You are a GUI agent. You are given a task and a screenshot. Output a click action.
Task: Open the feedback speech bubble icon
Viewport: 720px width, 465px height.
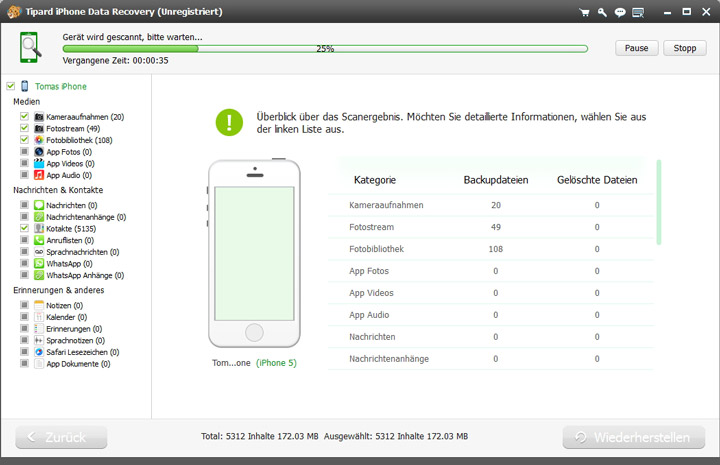pyautogui.click(x=620, y=12)
